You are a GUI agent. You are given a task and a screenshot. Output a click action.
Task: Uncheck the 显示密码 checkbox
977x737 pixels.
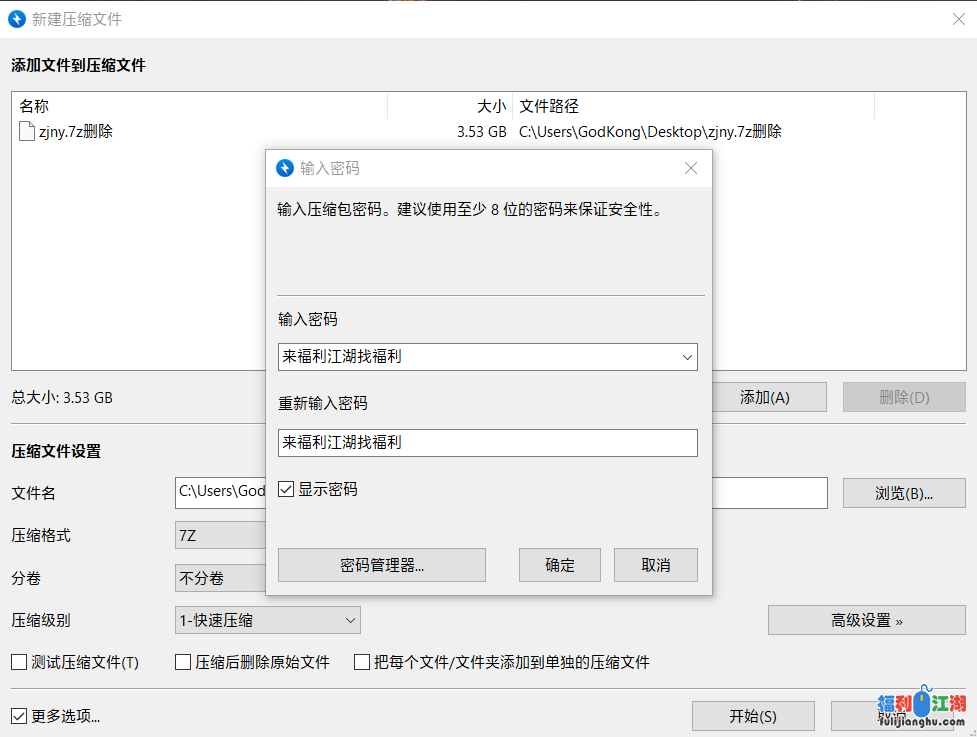[x=287, y=489]
